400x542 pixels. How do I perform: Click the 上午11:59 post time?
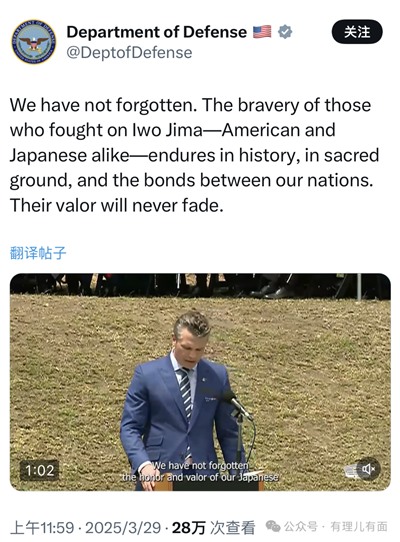pyautogui.click(x=42, y=527)
